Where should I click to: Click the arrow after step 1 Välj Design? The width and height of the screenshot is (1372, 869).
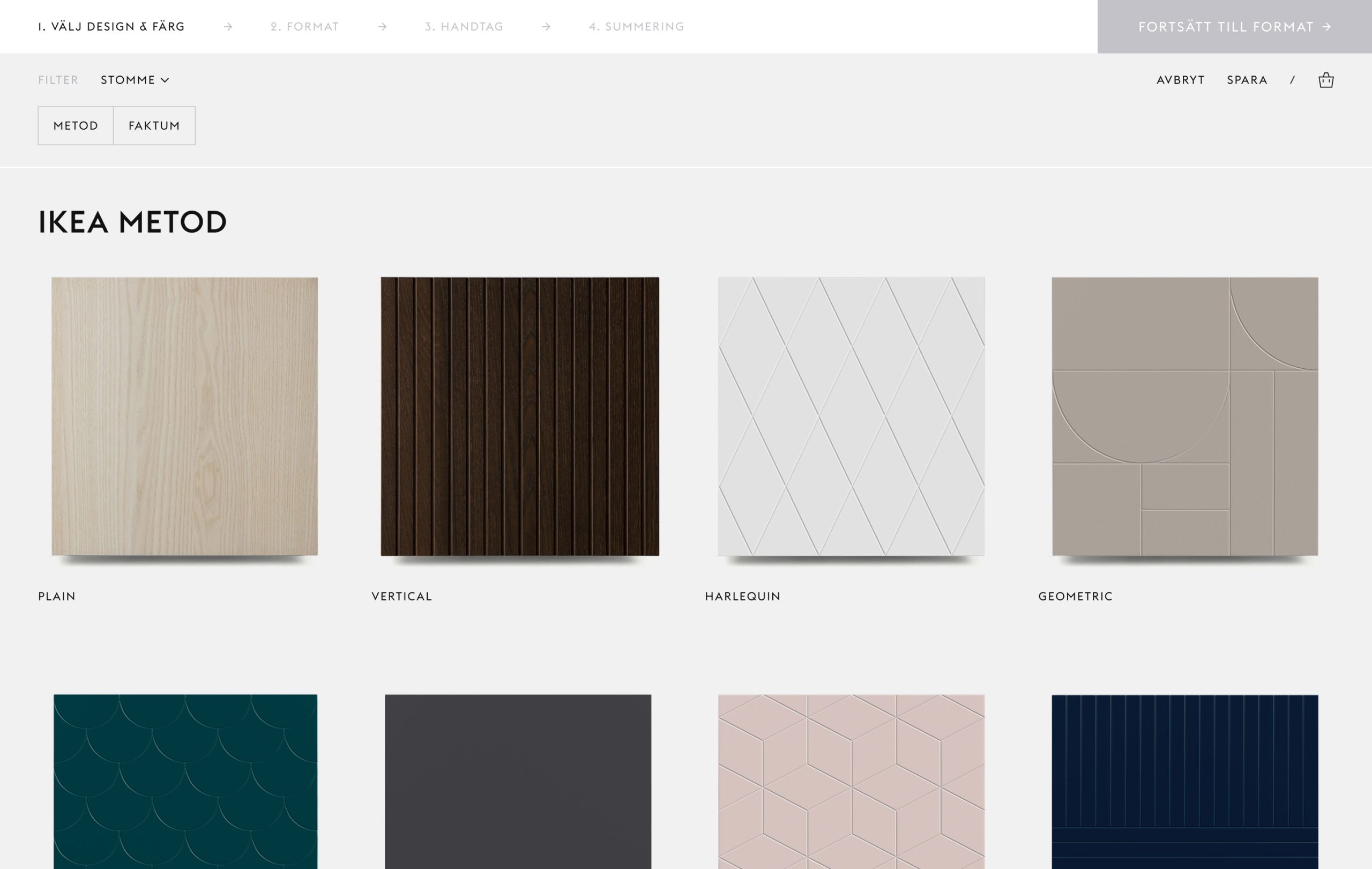click(228, 27)
